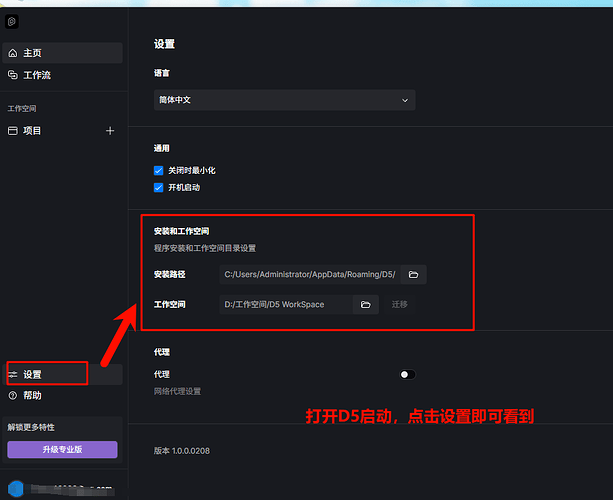
Task: Open the 工作流 workflow section
Action: (x=37, y=75)
